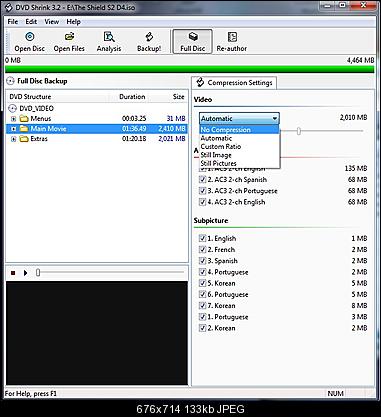The height and width of the screenshot is (417, 381).
Task: Click the green disc size bar
Action: [x=190, y=69]
